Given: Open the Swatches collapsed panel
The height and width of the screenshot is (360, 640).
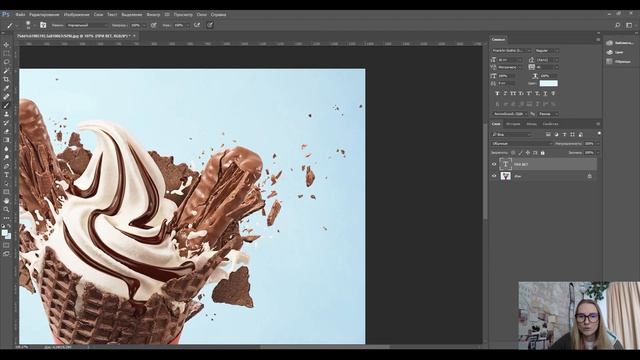Looking at the screenshot, I should pyautogui.click(x=618, y=62).
